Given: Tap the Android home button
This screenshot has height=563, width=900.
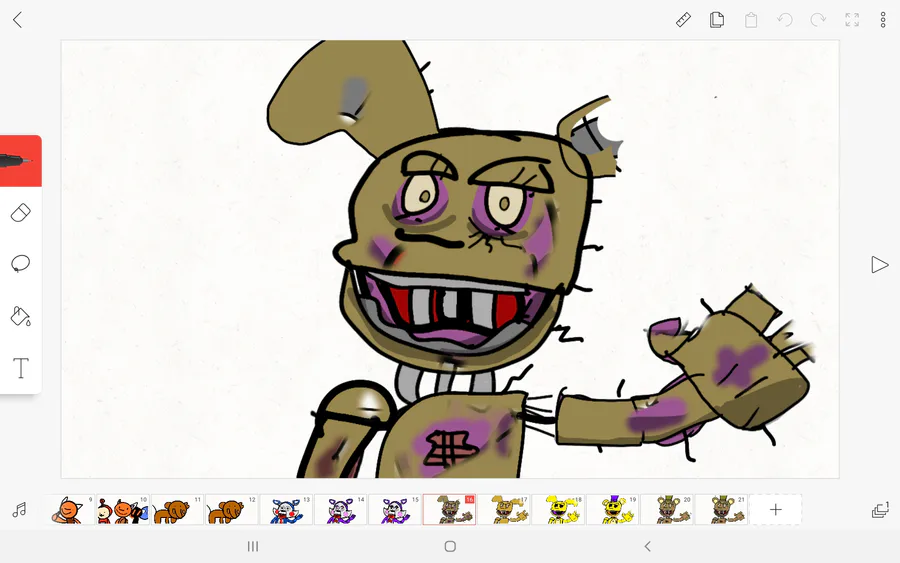Looking at the screenshot, I should [x=451, y=546].
